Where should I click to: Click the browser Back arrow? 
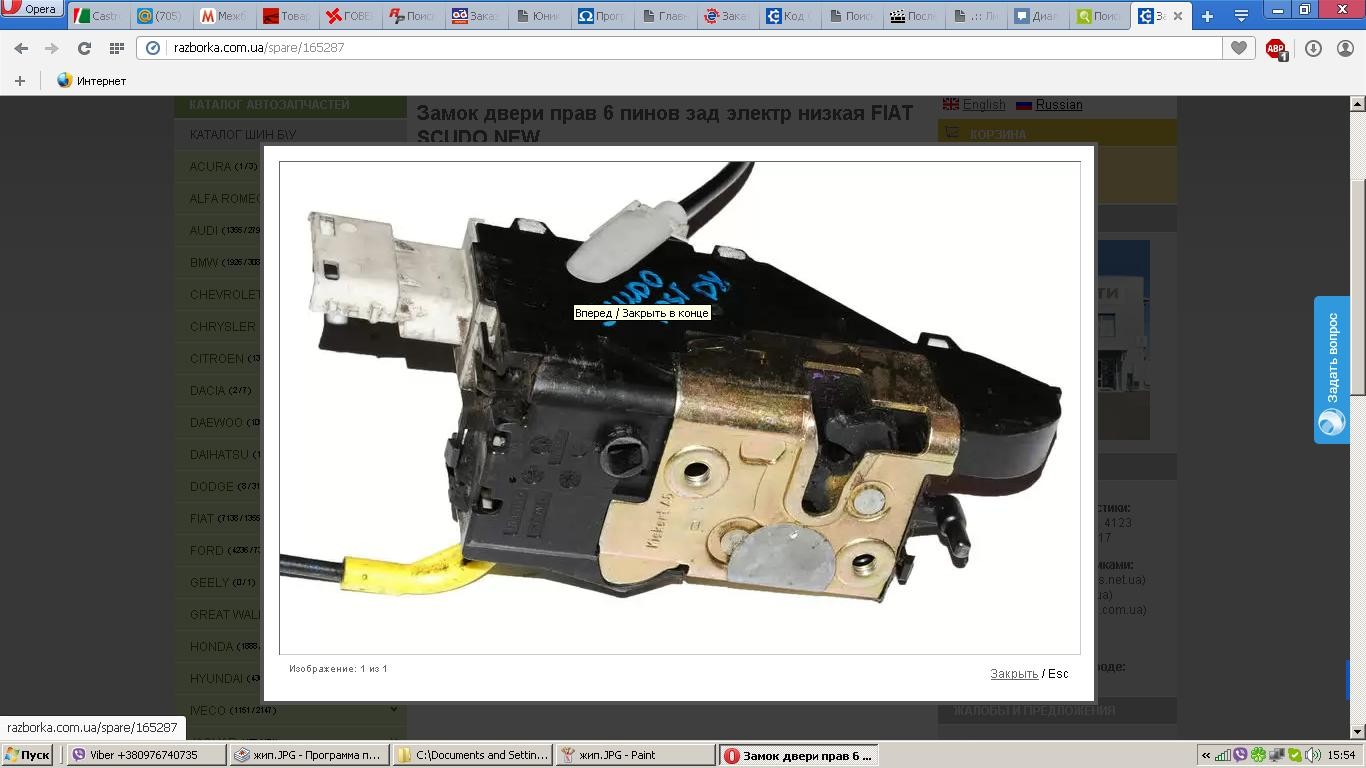(21, 48)
